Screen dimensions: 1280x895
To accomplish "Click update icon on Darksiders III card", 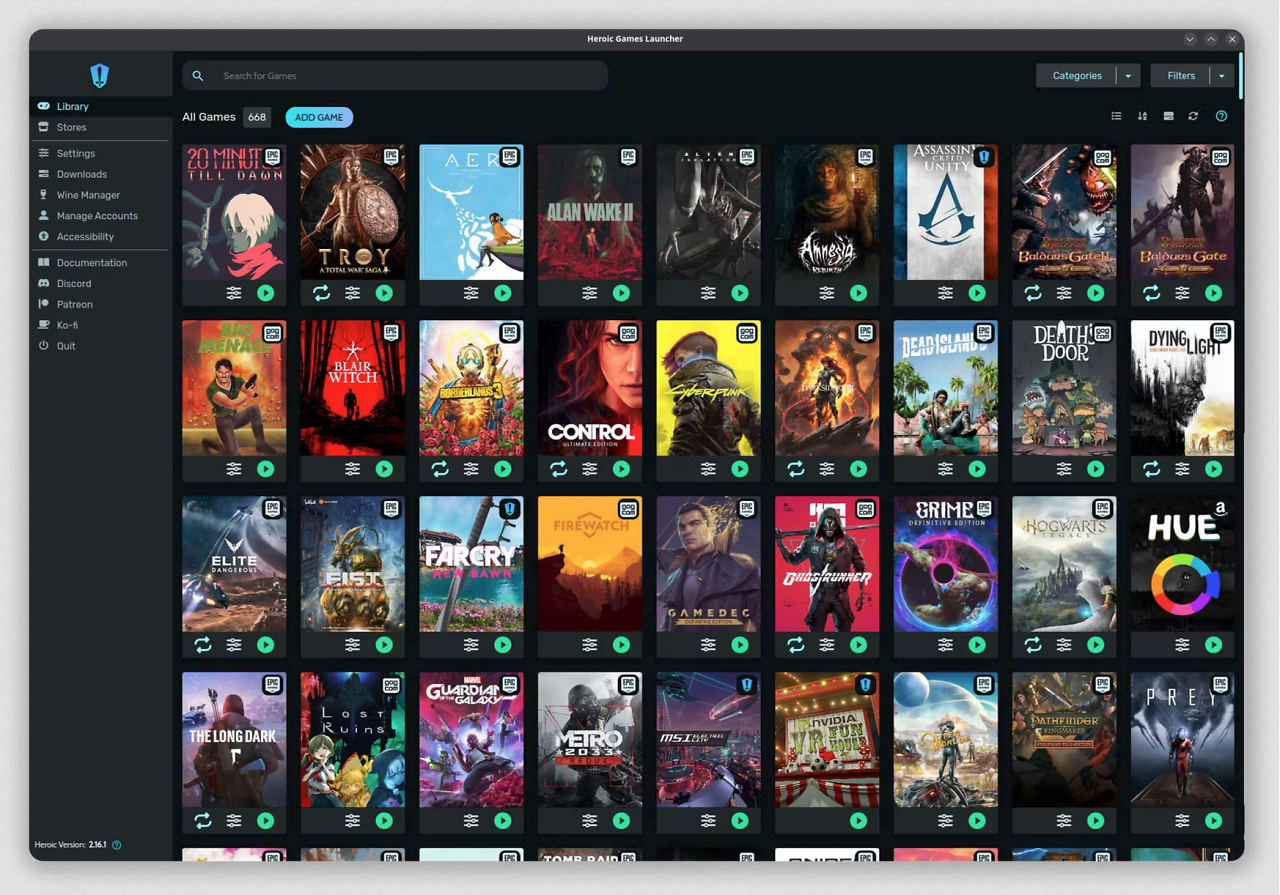I will pyautogui.click(x=796, y=469).
